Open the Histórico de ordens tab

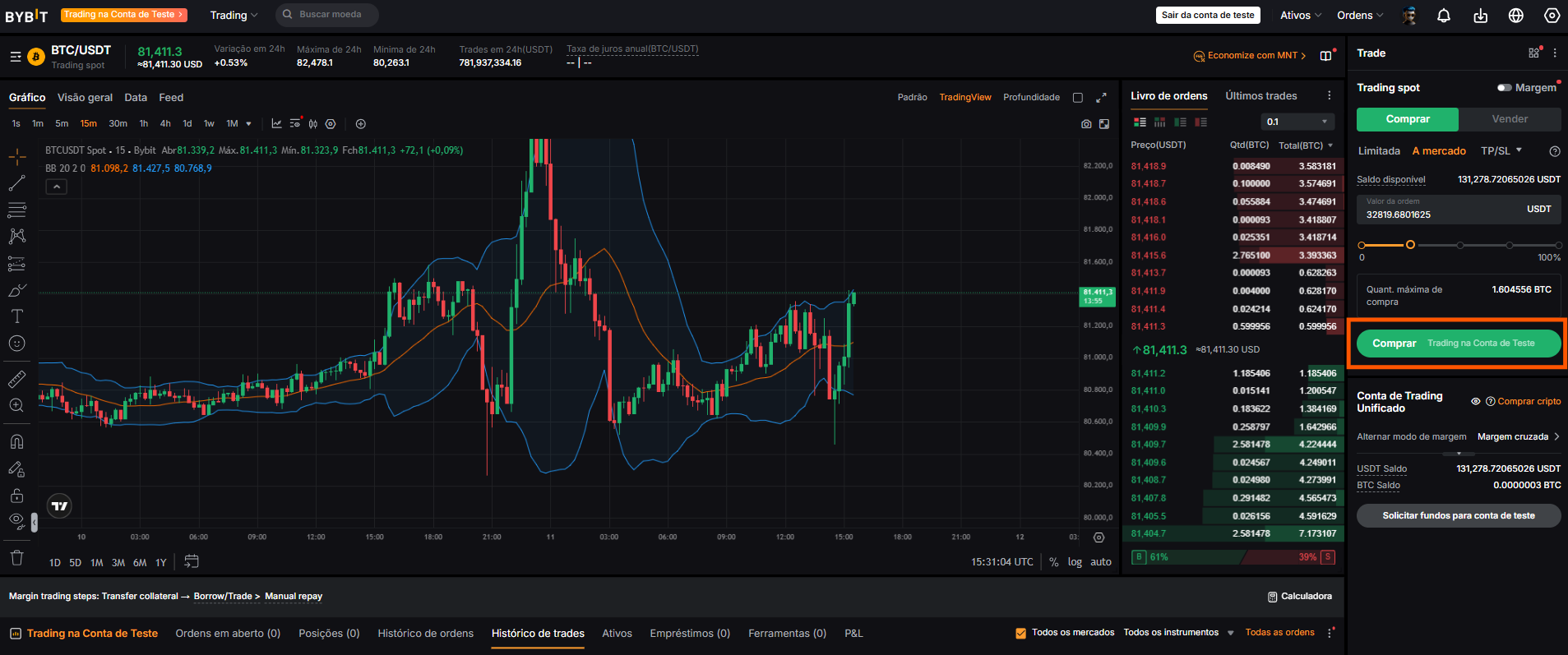(425, 634)
